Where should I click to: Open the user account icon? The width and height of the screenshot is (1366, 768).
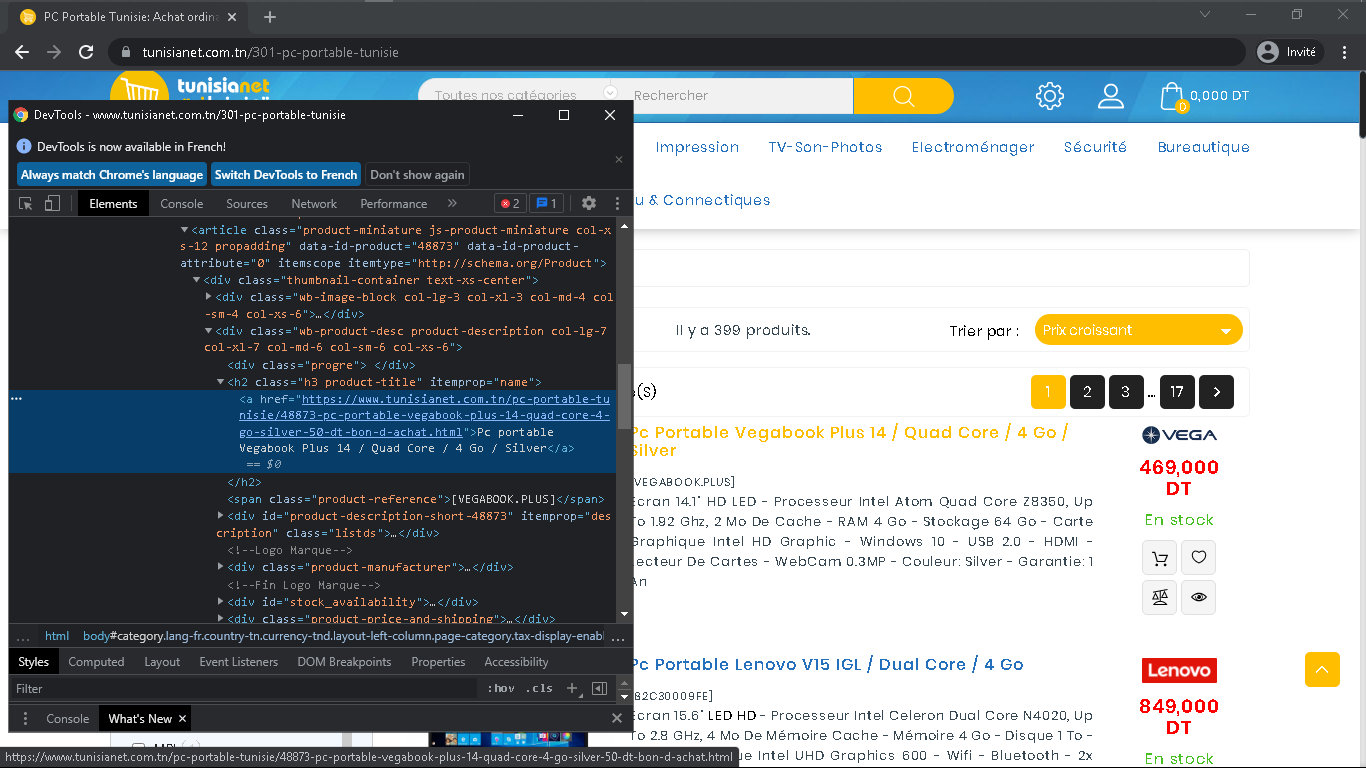click(x=1111, y=96)
